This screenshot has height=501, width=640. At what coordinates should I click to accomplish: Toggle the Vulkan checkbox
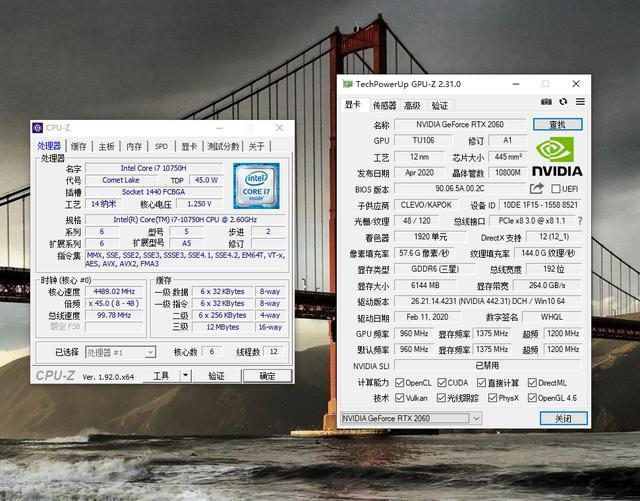(x=400, y=398)
